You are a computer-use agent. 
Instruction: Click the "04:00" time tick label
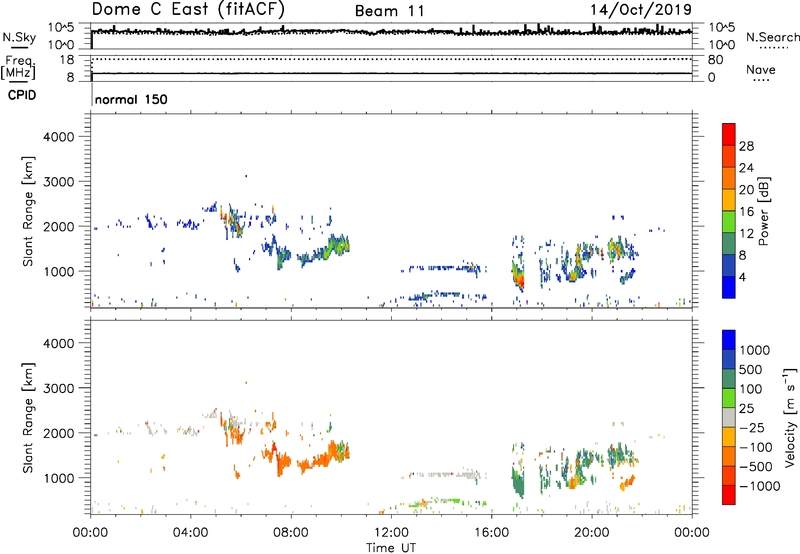pyautogui.click(x=190, y=533)
